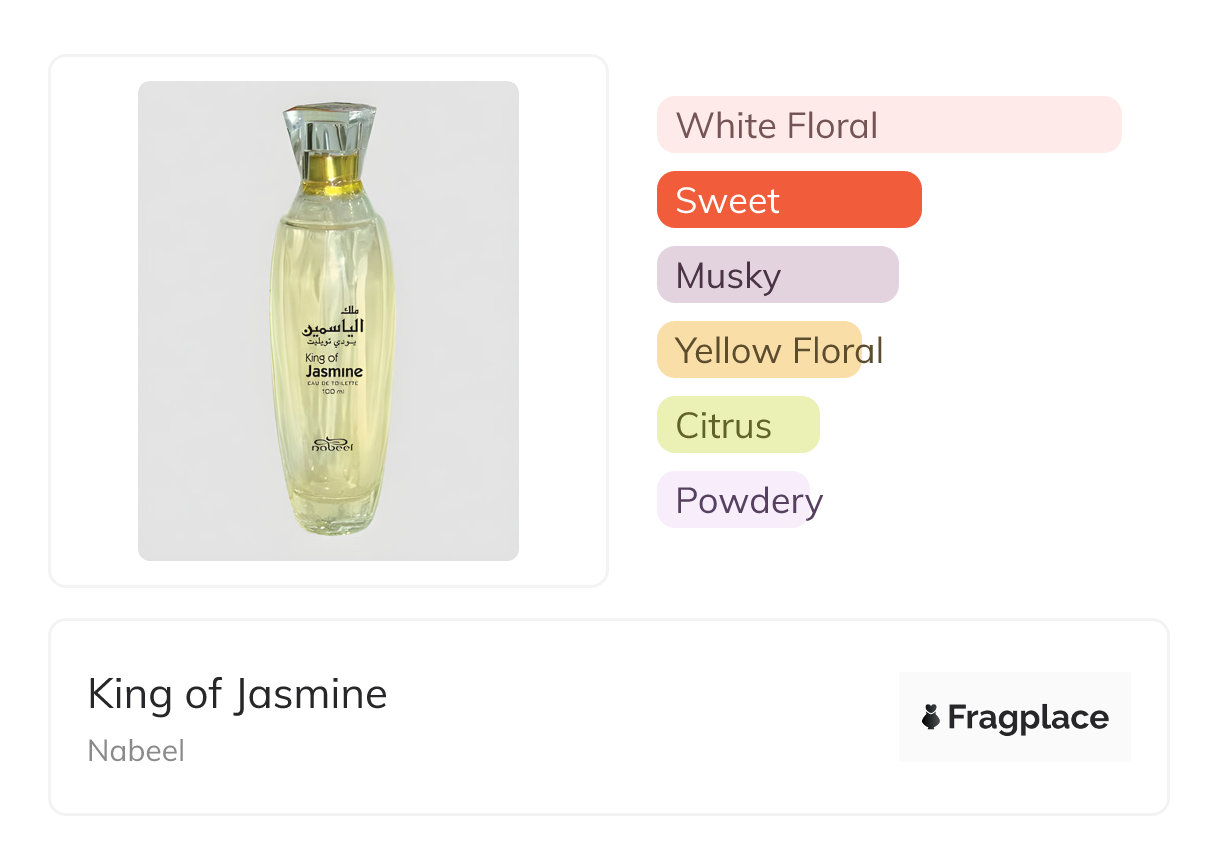Open the King of Jasmine title
The image size is (1218, 864).
pos(237,694)
